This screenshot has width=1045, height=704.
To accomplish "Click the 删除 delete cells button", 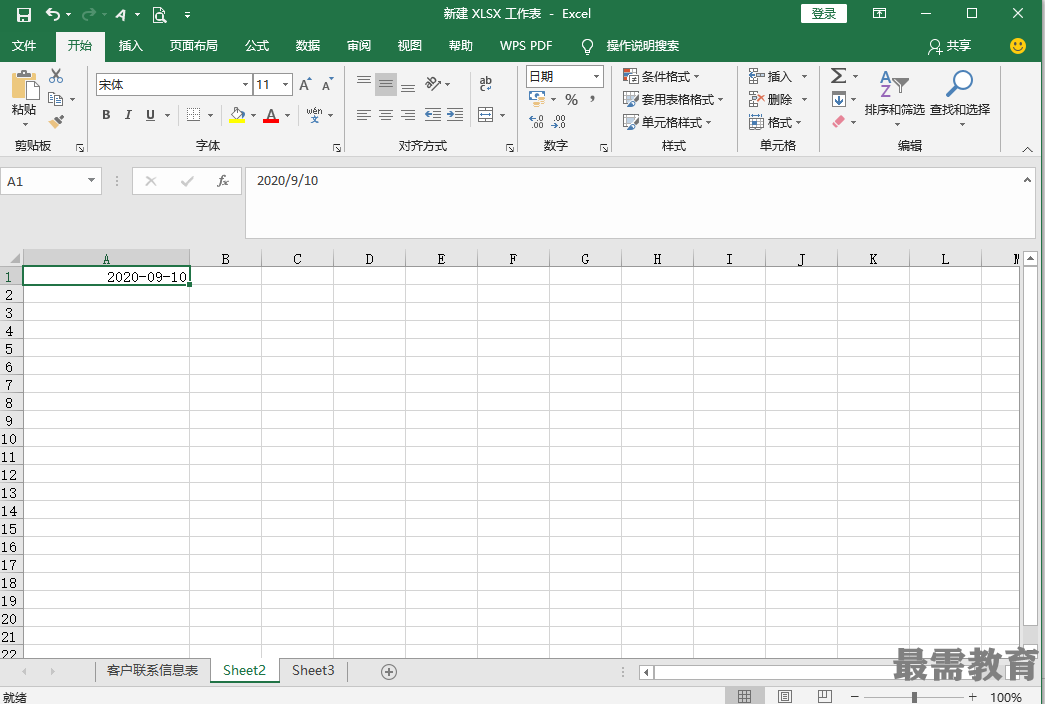I will [770, 99].
